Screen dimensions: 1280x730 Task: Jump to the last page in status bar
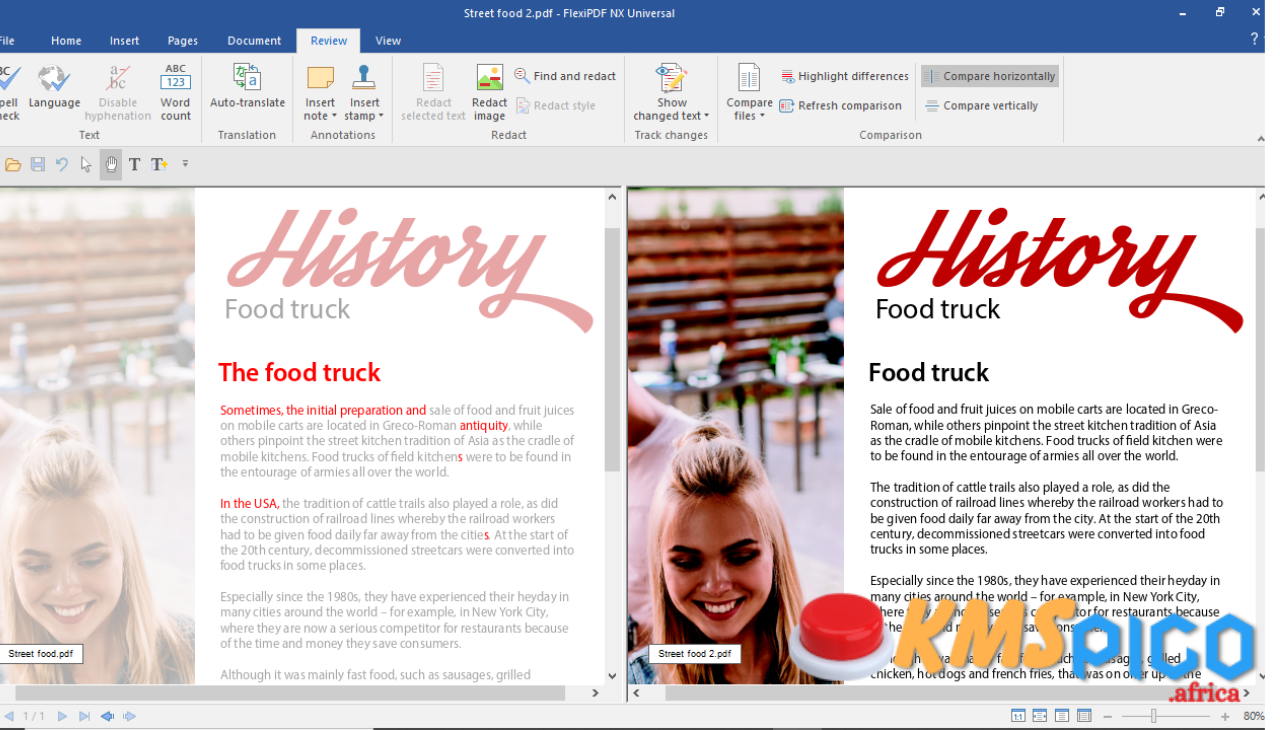pyautogui.click(x=84, y=716)
